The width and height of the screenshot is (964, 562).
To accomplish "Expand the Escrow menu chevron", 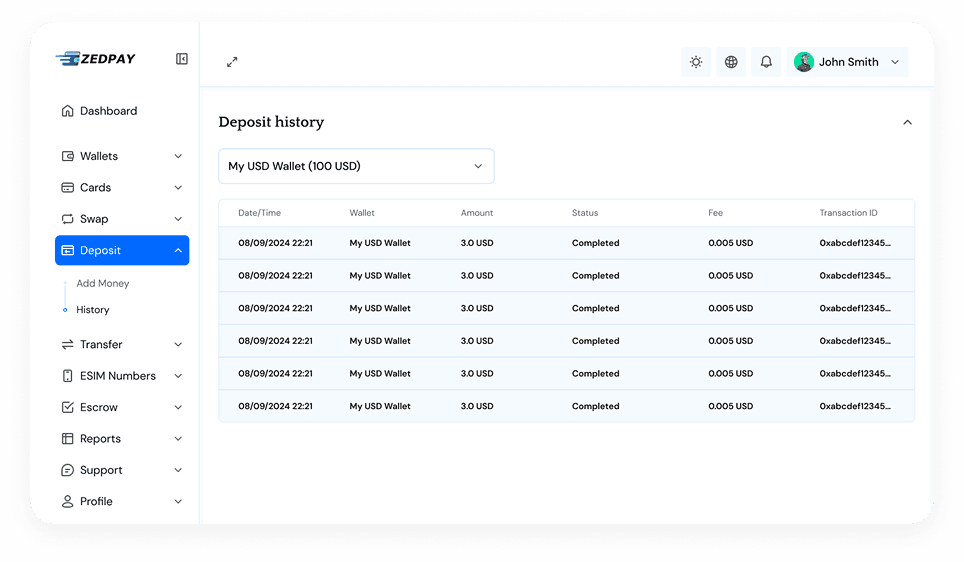I will pos(178,407).
